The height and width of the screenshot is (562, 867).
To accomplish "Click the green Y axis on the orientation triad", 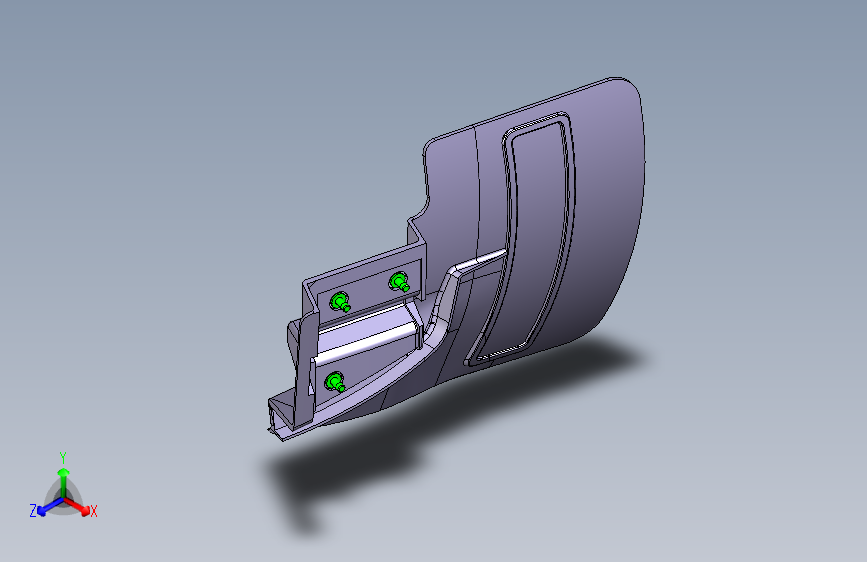I will (64, 482).
